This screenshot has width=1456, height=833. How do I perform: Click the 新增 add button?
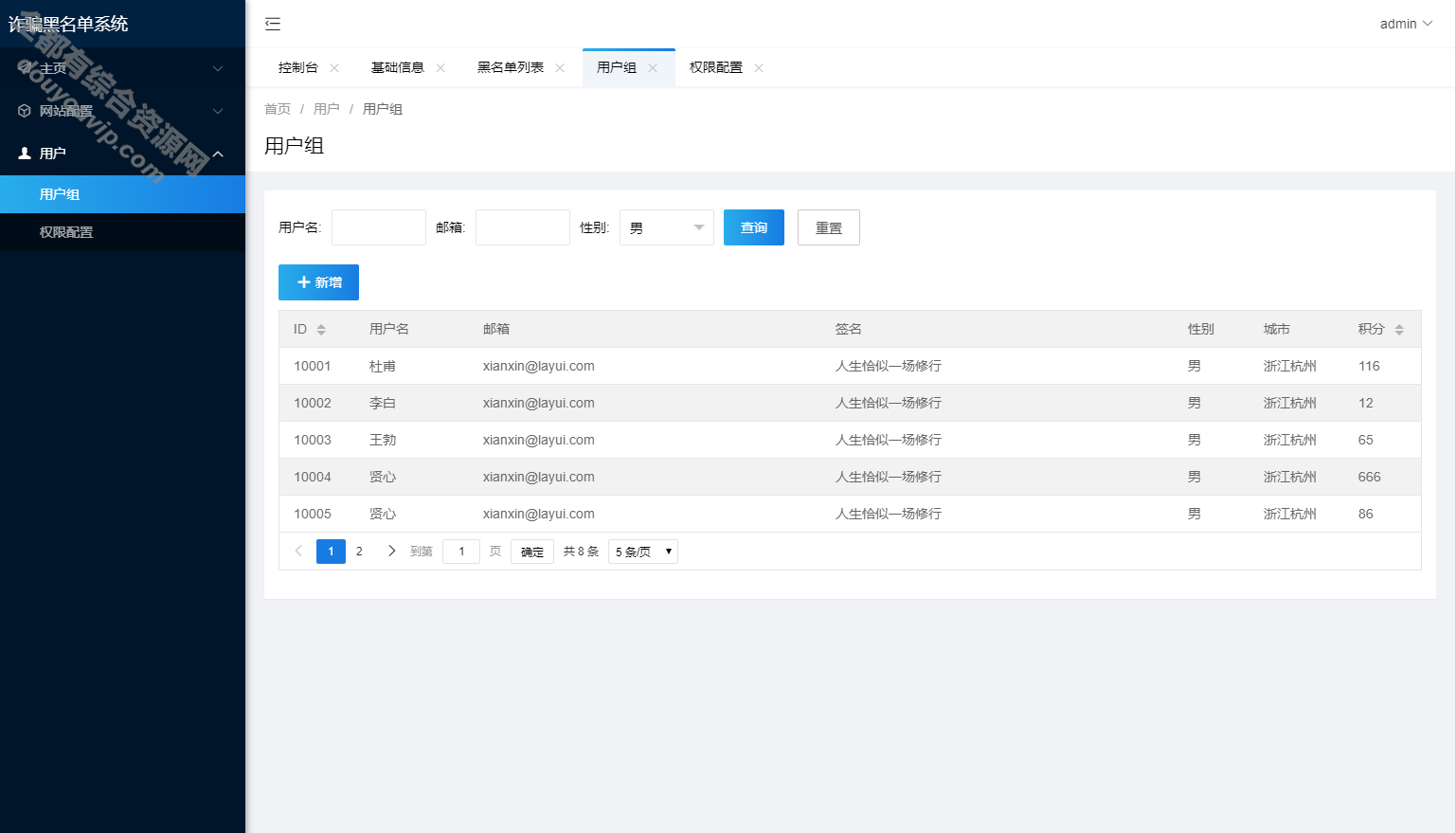(x=318, y=282)
